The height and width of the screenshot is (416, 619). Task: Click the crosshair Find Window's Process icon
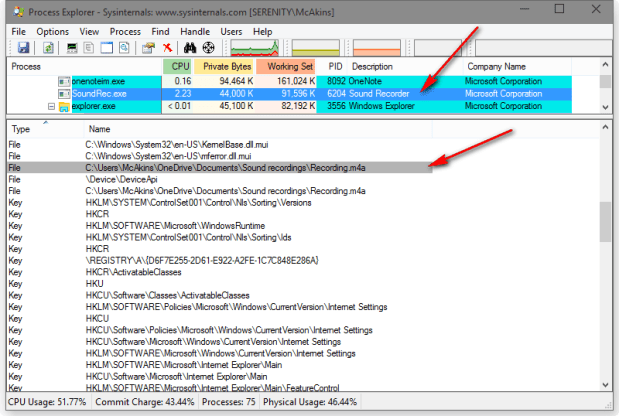click(208, 47)
